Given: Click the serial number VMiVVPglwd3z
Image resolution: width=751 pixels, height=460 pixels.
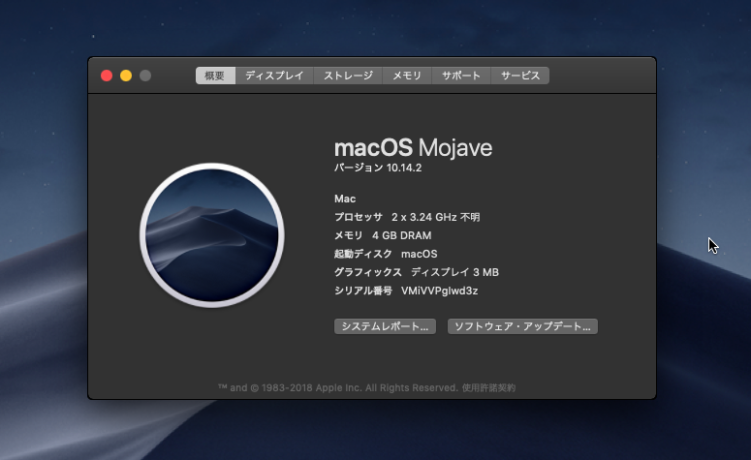Looking at the screenshot, I should (439, 291).
